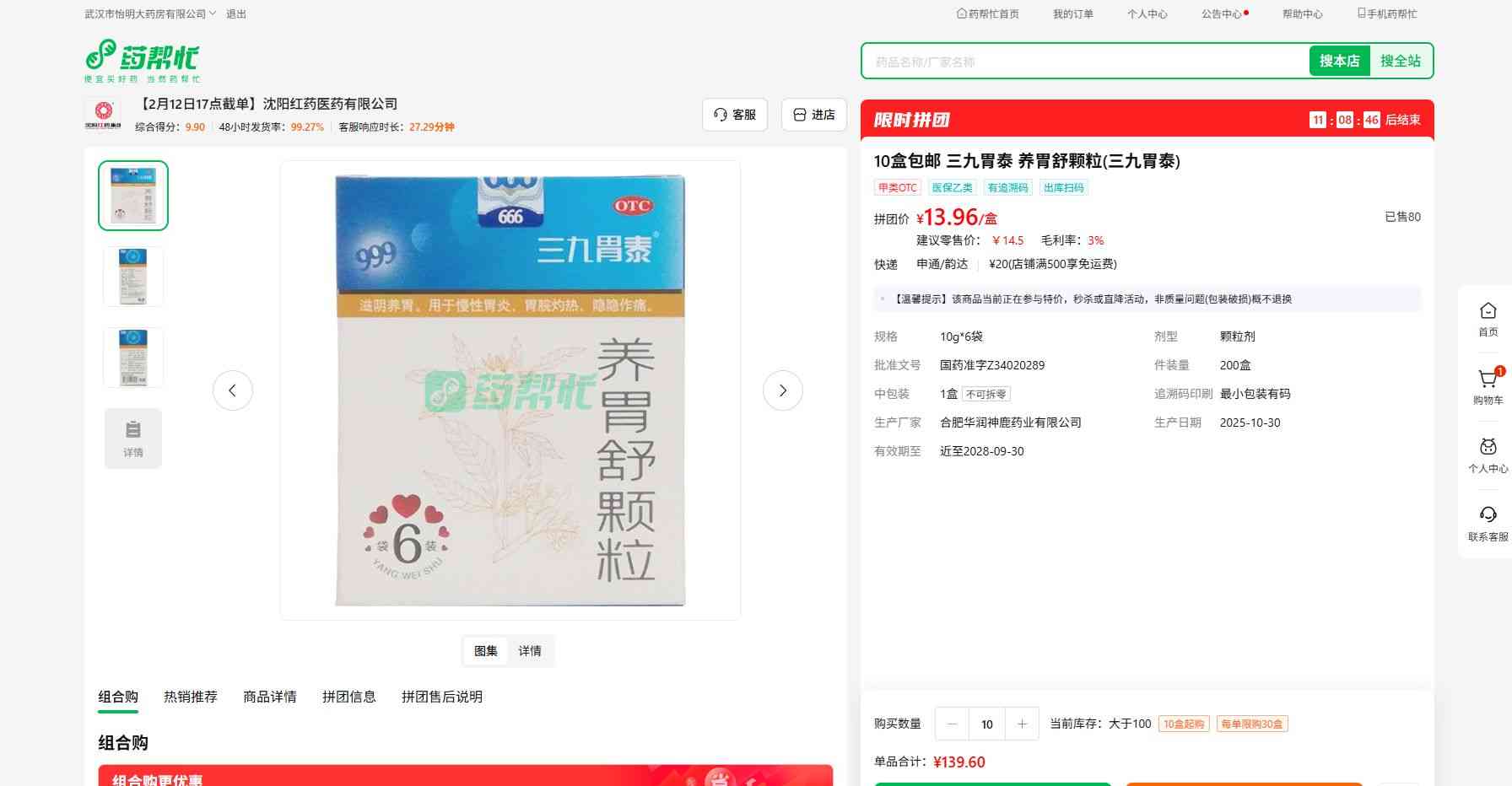Image resolution: width=1512 pixels, height=786 pixels.
Task: Show previous product image arrow
Action: pos(233,390)
